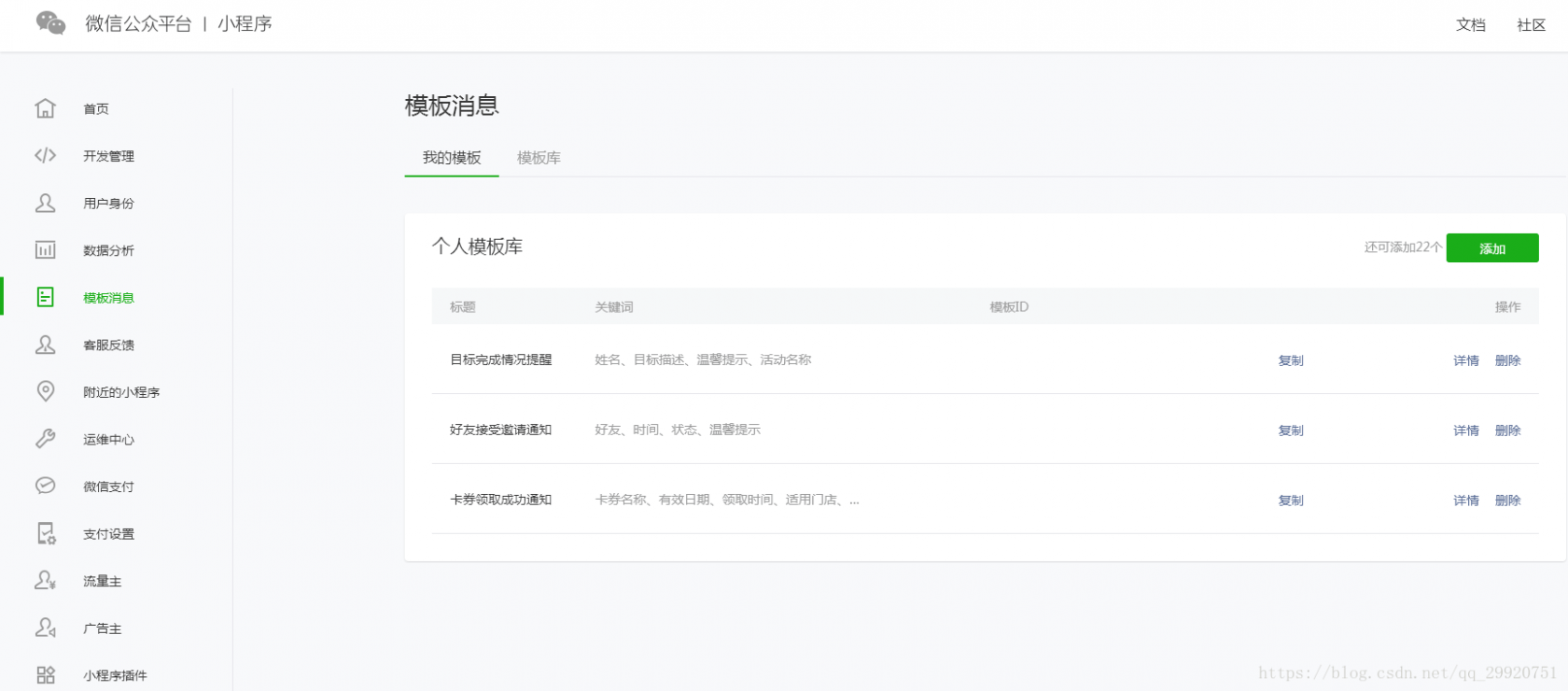The image size is (1568, 691).
Task: Open 社区 link in the header
Action: click(1532, 25)
